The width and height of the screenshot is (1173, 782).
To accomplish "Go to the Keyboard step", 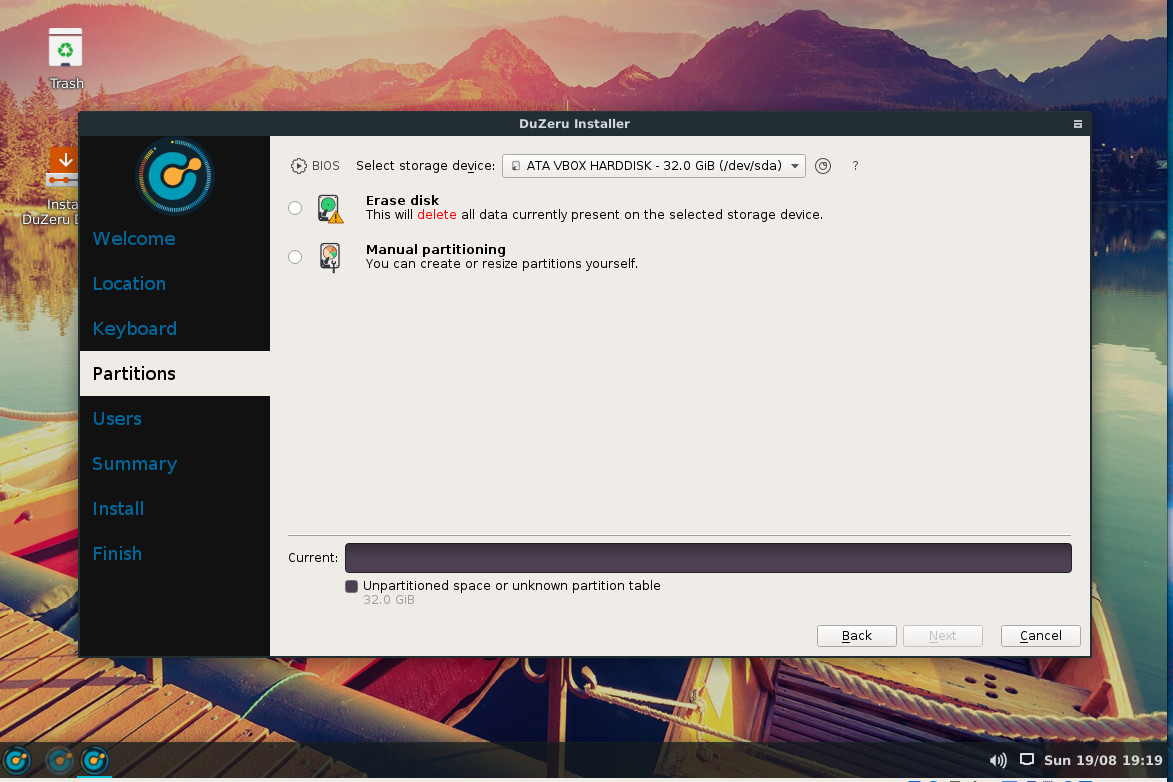I will 135,329.
